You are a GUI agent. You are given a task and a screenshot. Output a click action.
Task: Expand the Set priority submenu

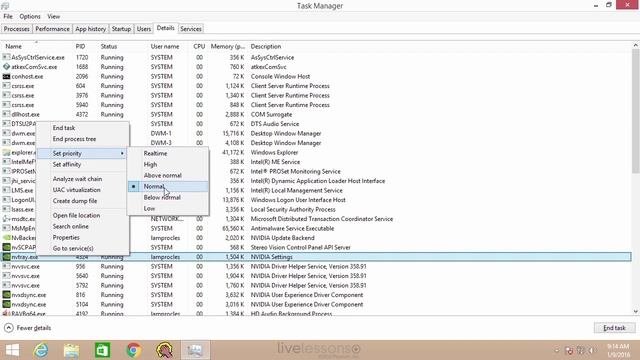[x=83, y=153]
